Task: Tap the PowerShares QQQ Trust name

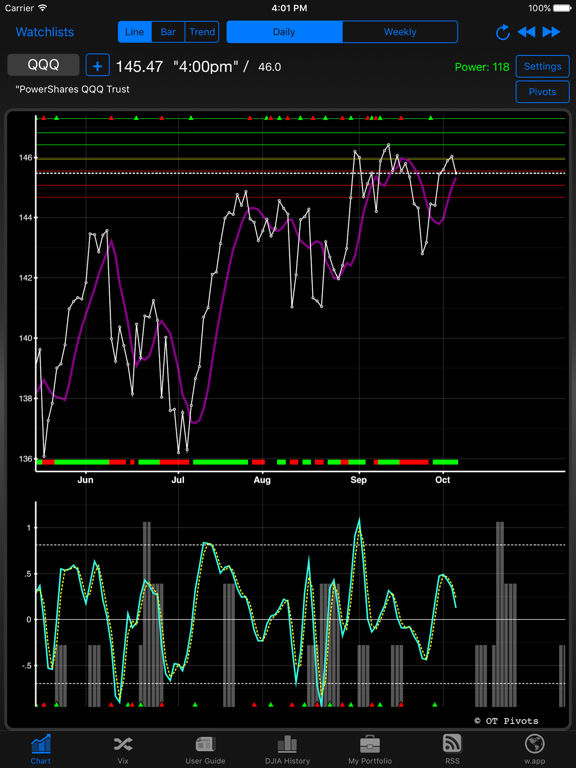Action: pos(72,90)
